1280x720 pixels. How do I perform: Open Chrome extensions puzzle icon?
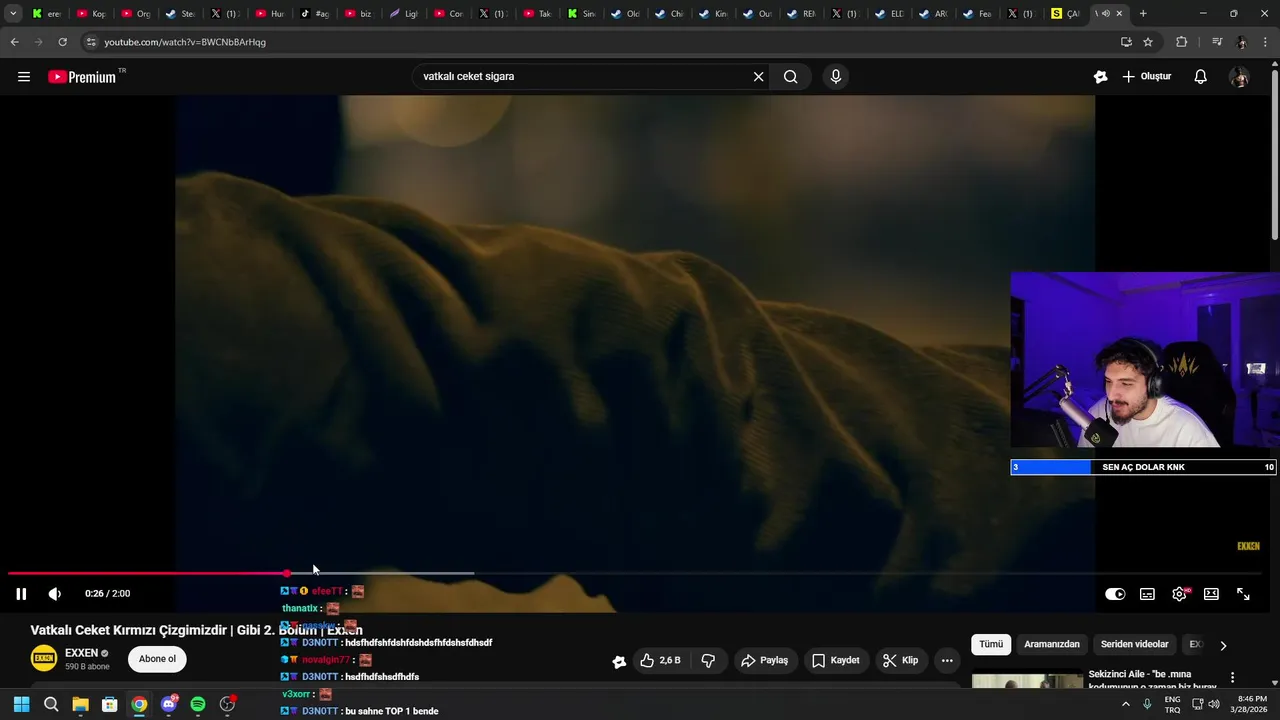click(x=1181, y=42)
